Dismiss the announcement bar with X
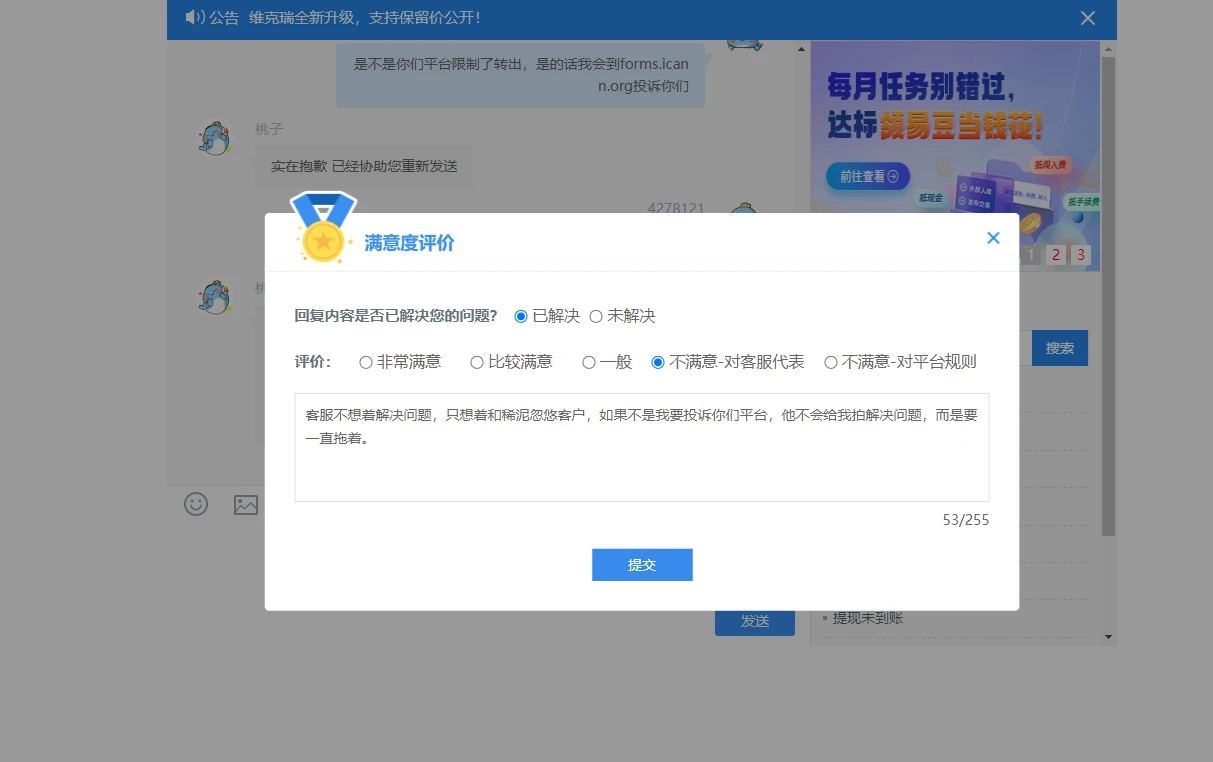 [1088, 18]
